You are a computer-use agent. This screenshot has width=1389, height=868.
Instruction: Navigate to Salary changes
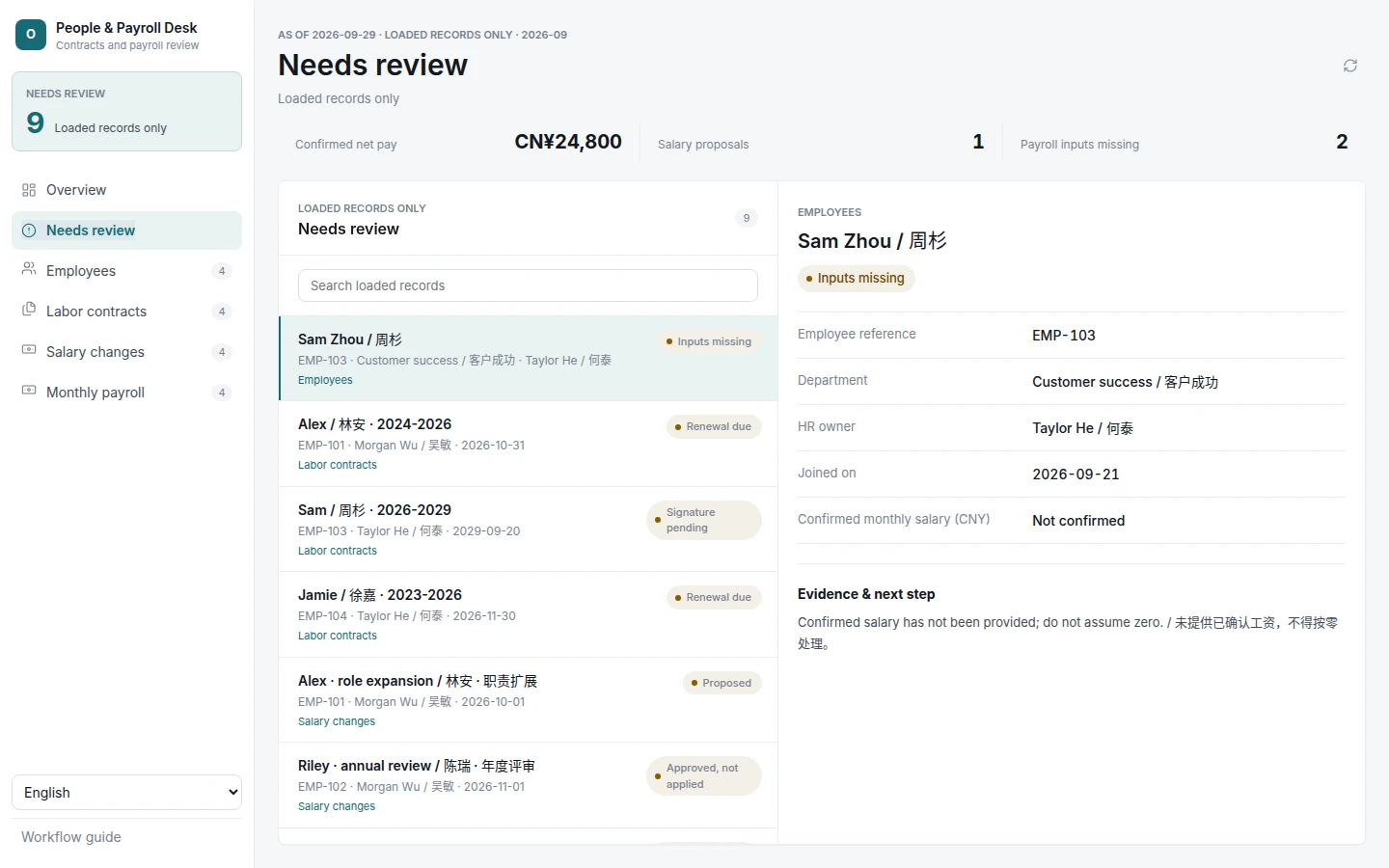pos(126,352)
